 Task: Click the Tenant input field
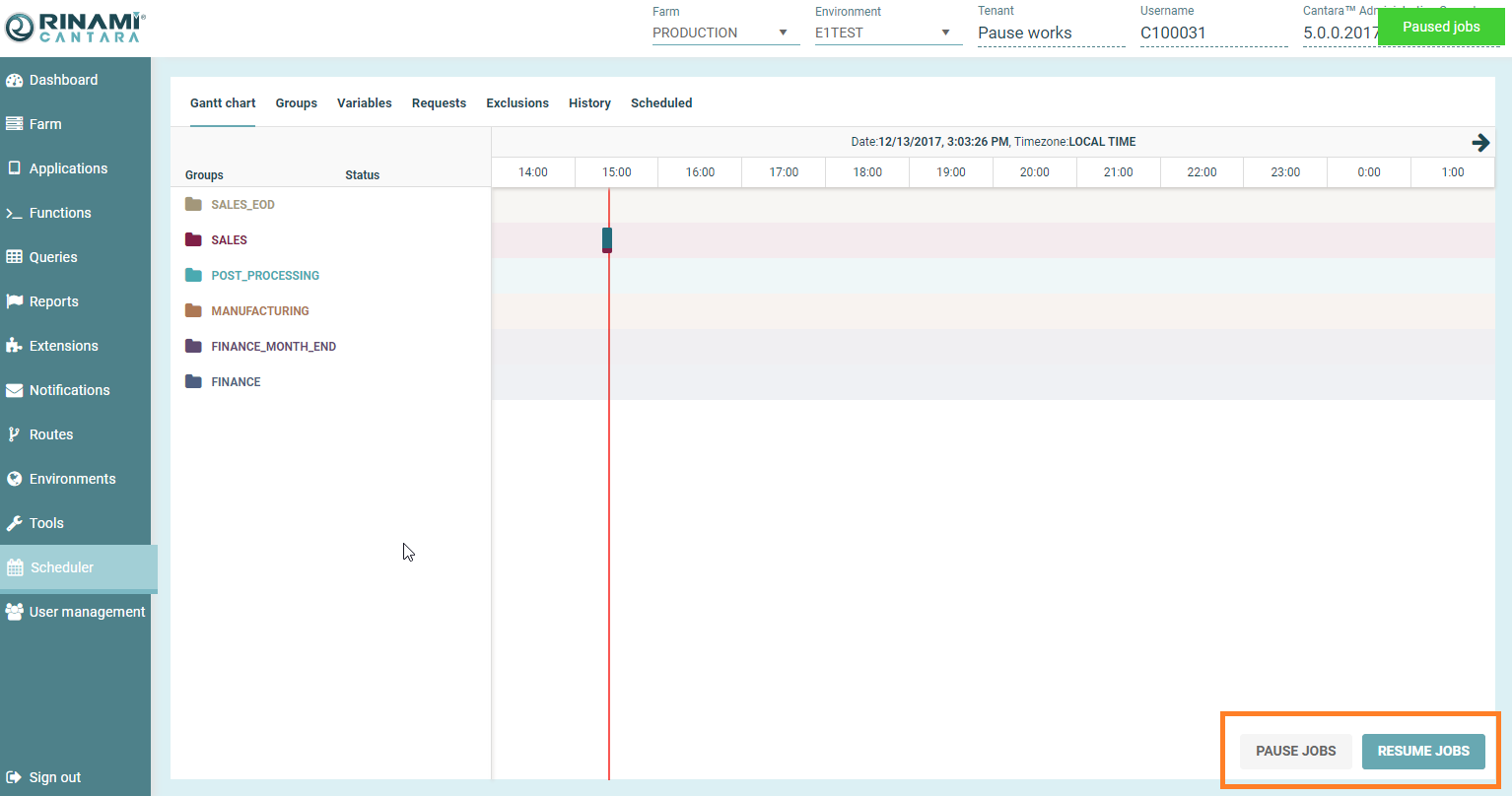(1050, 33)
